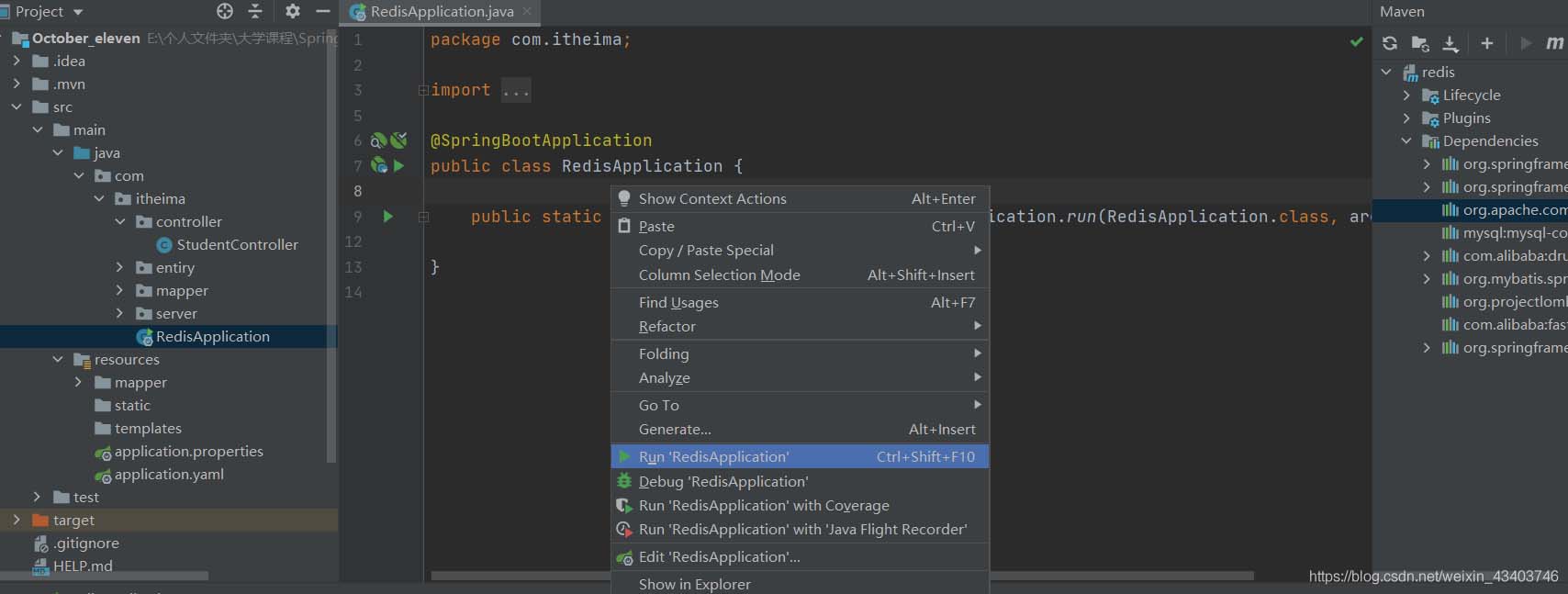Select Run 'RedisApplication' from context menu
The image size is (1568, 594).
tap(713, 457)
